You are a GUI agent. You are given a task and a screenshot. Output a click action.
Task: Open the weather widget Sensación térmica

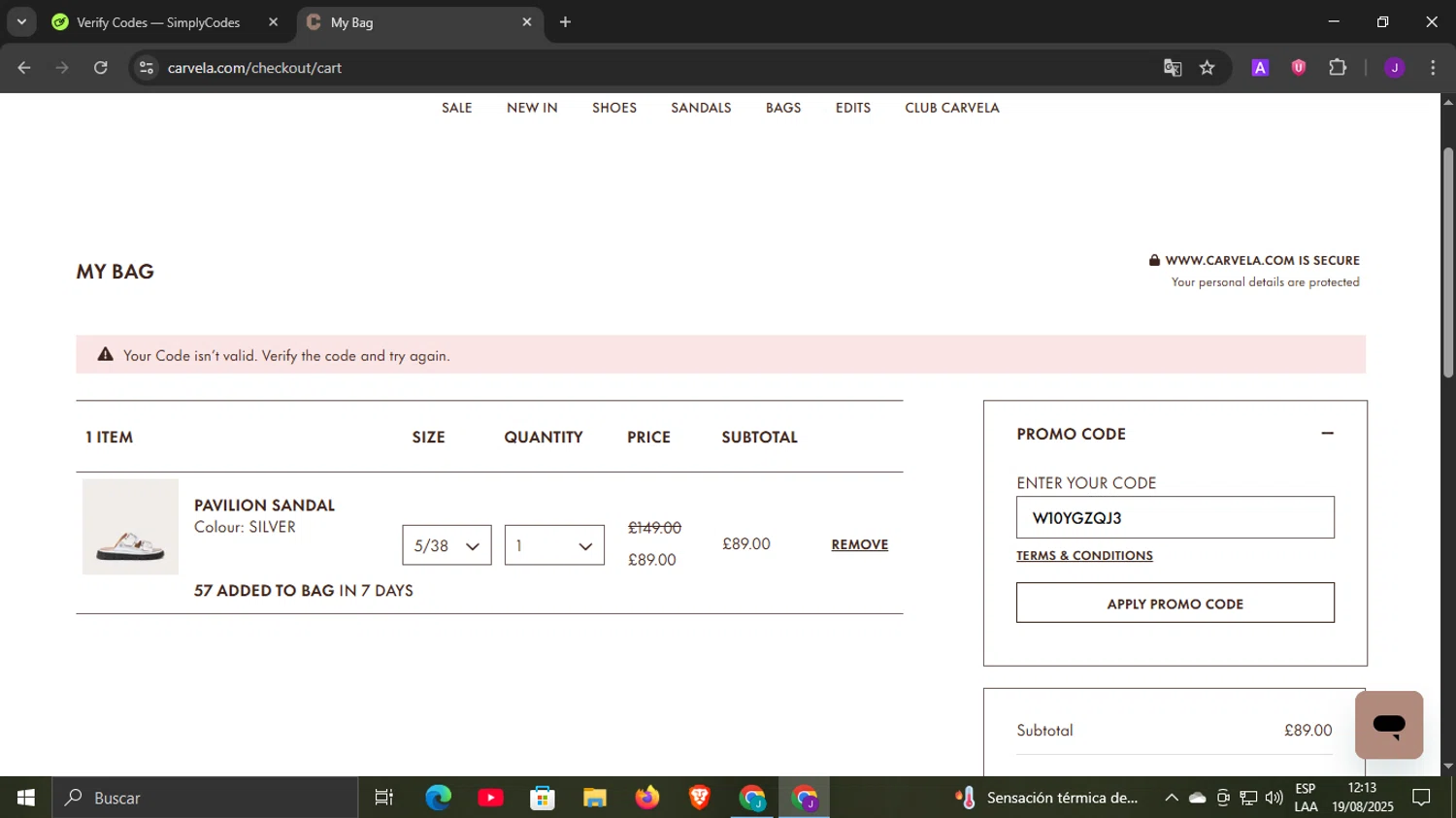coord(1046,798)
